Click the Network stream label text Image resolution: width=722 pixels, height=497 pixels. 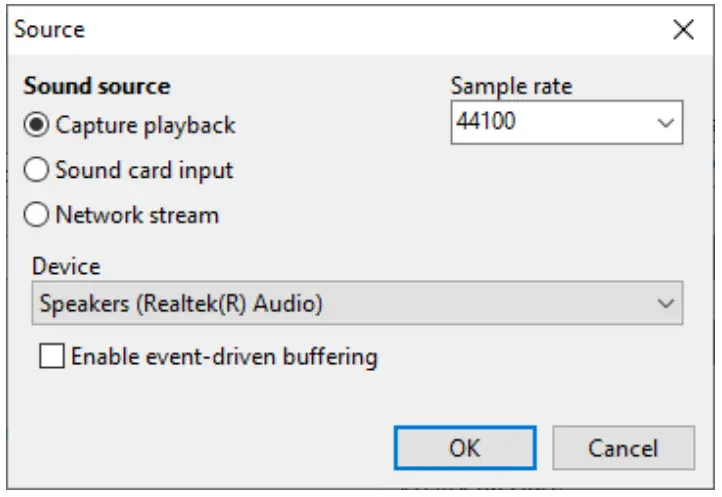[137, 215]
